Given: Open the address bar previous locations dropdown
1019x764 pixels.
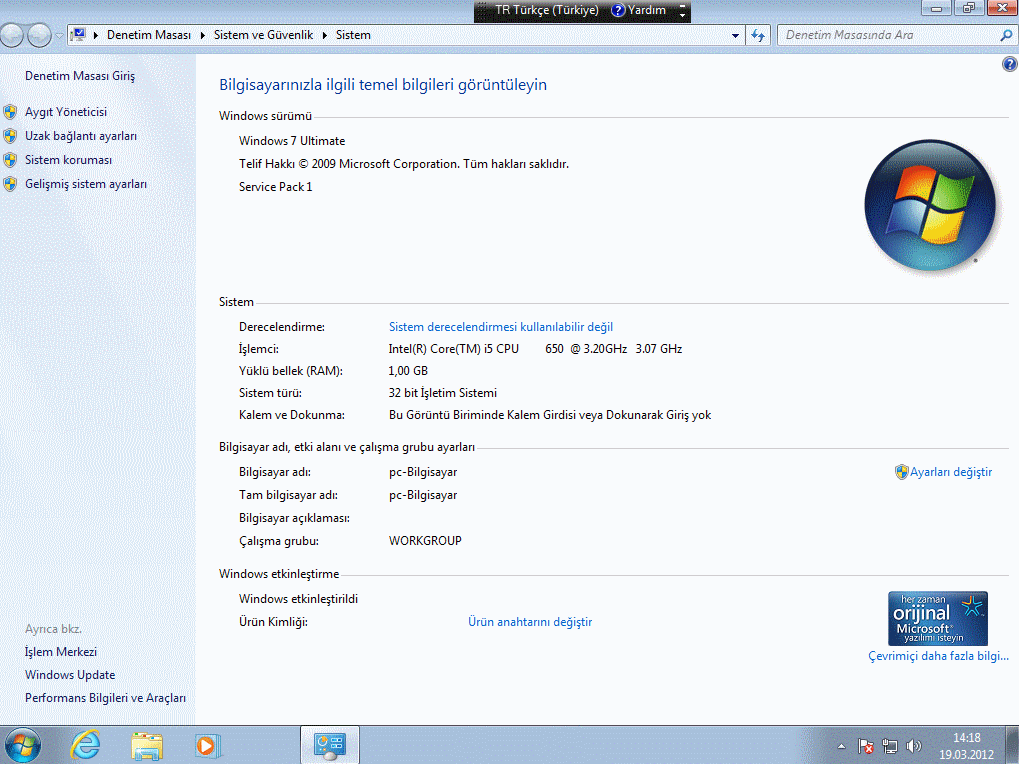Looking at the screenshot, I should [736, 35].
